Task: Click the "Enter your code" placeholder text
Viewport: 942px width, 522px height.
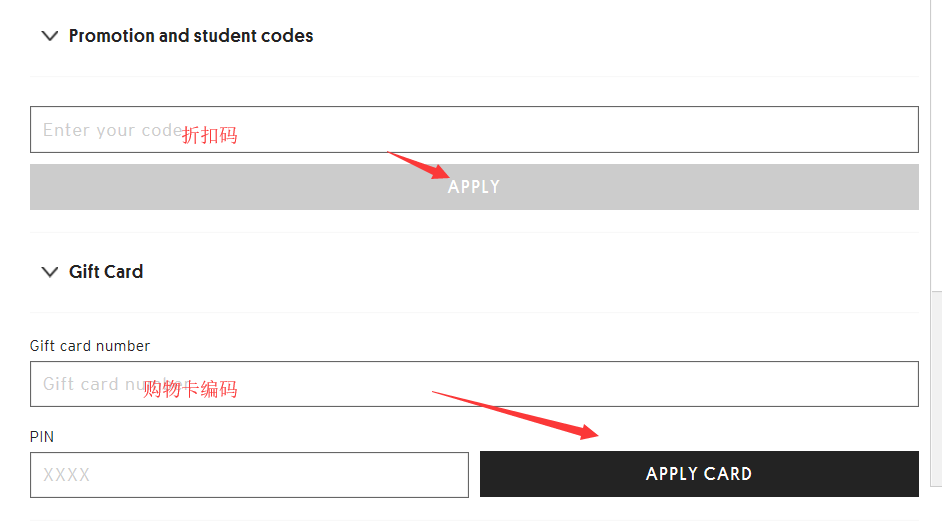Action: point(110,130)
